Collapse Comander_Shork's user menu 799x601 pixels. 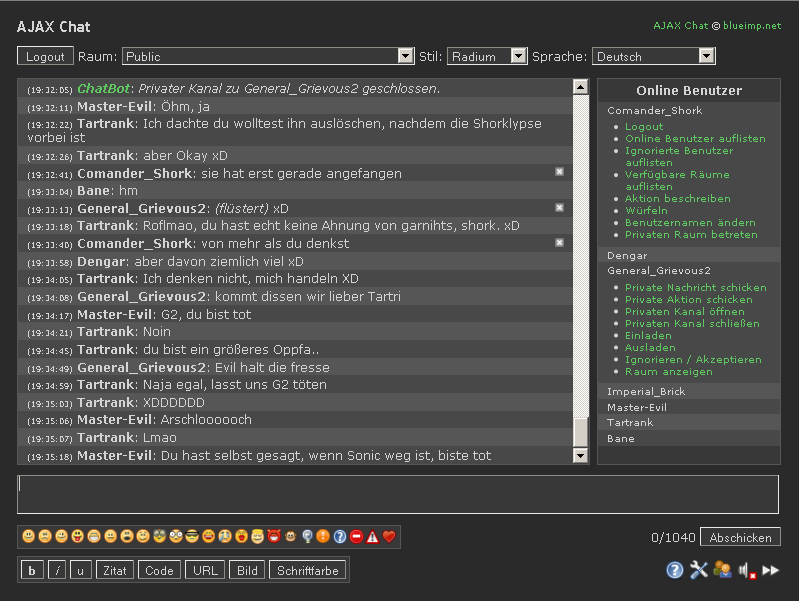pos(654,111)
